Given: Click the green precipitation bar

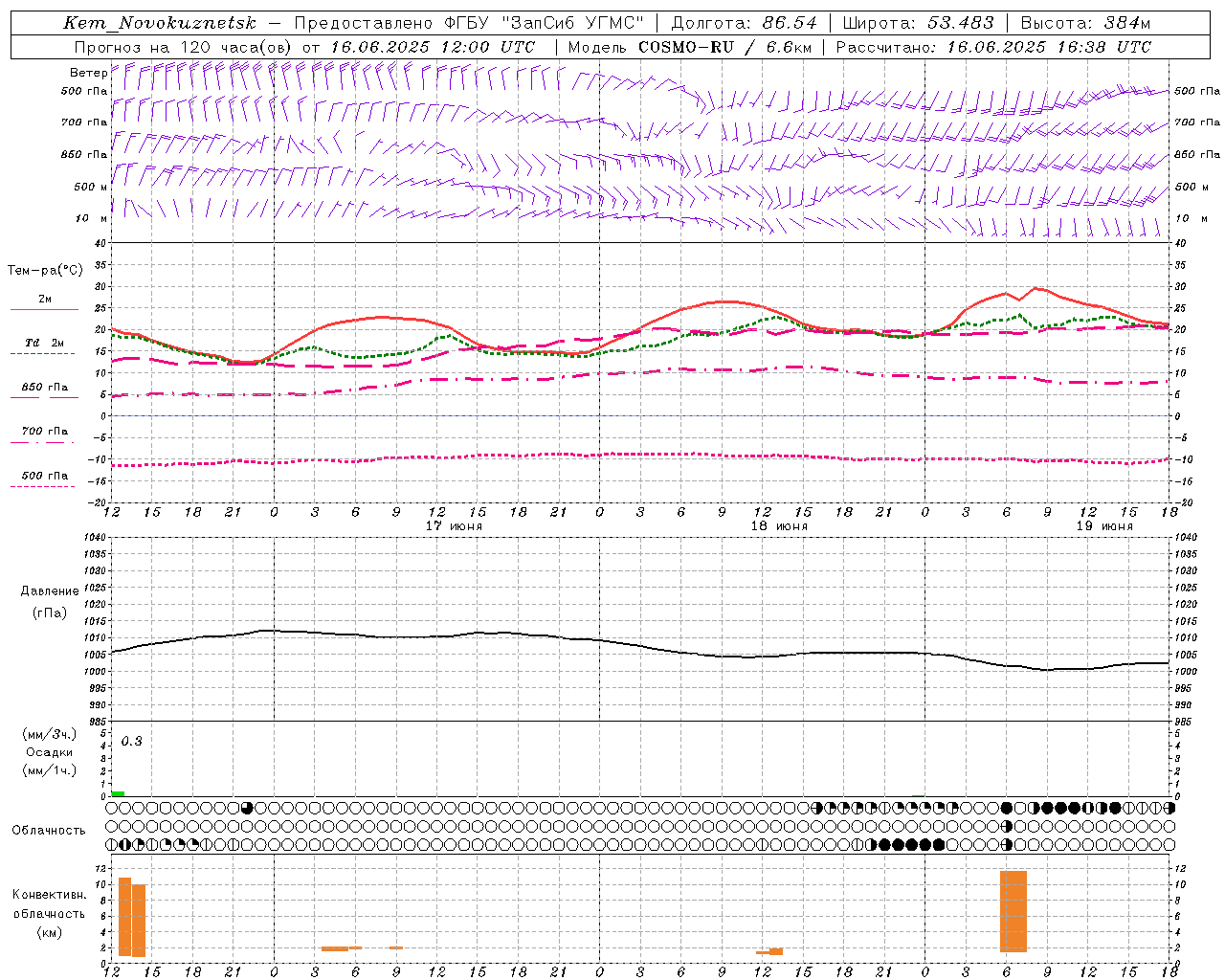Looking at the screenshot, I should point(118,793).
